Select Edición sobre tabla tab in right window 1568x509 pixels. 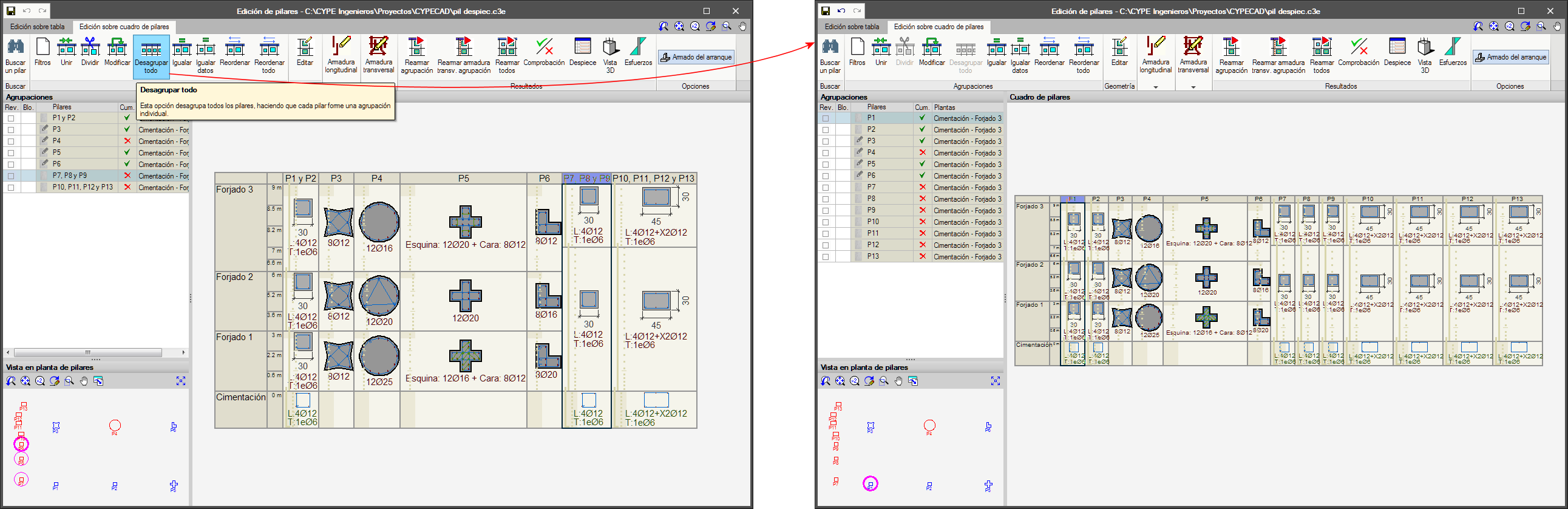pos(852,27)
